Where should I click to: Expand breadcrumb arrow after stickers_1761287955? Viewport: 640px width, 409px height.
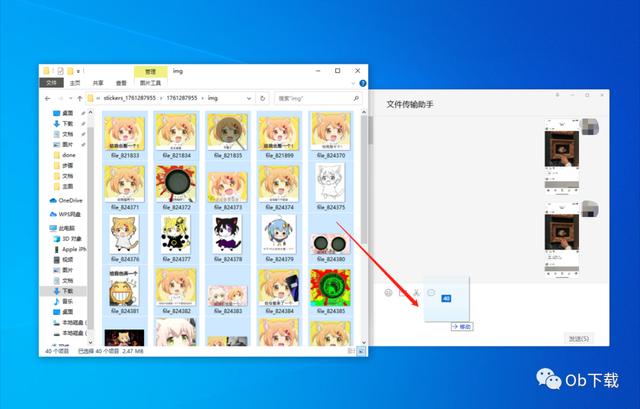(161, 98)
